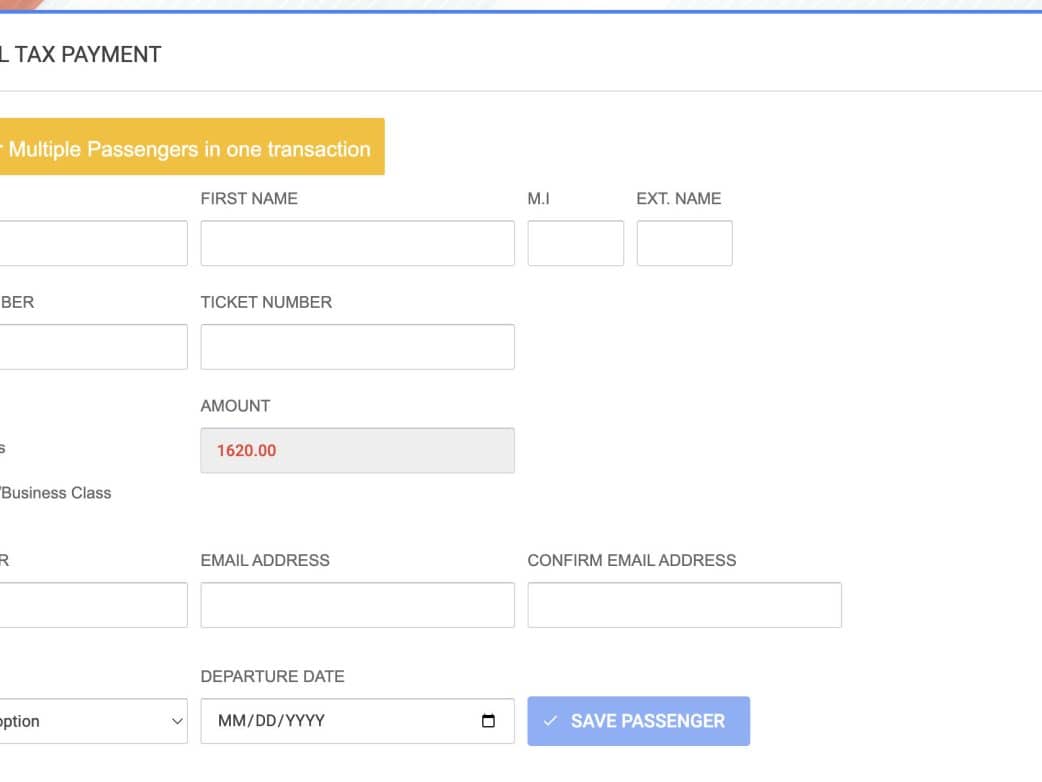Click the Multiple Passengers in one transaction button

coord(190,149)
